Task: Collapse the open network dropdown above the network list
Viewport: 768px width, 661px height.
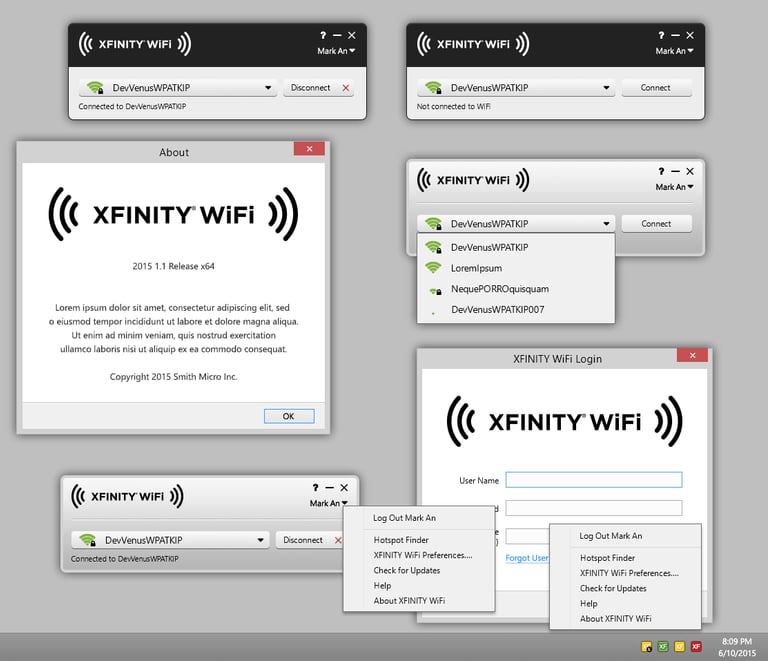Action: pos(606,224)
